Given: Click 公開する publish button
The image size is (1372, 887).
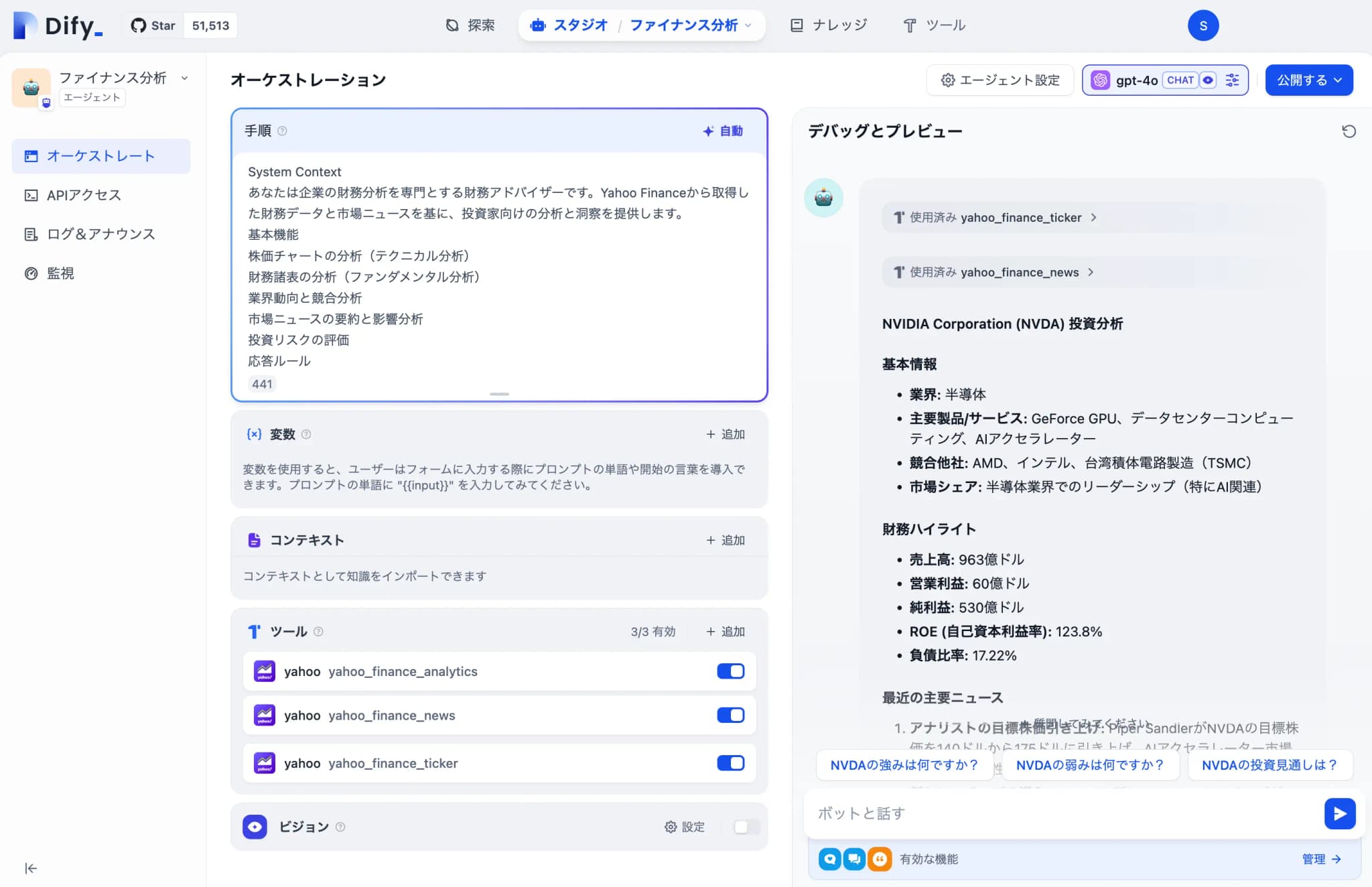Looking at the screenshot, I should [1309, 80].
